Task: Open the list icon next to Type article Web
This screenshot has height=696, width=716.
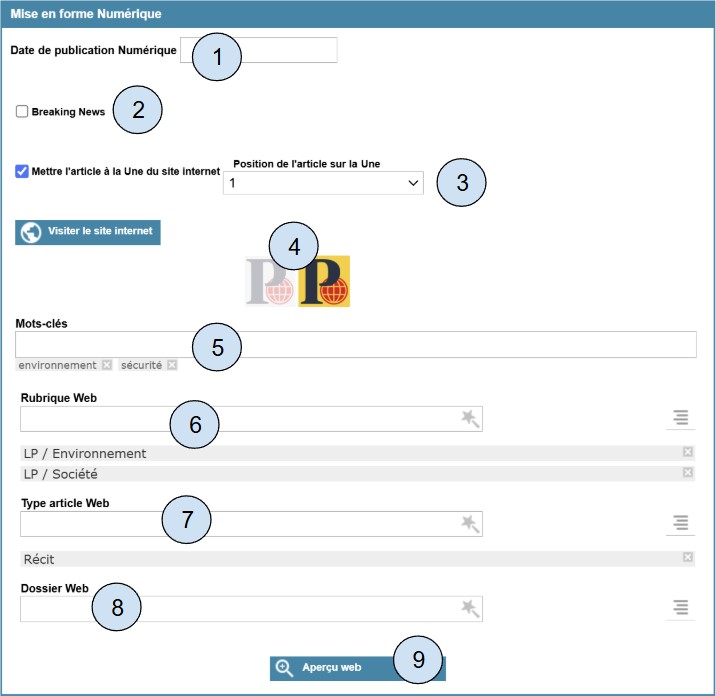Action: (680, 523)
